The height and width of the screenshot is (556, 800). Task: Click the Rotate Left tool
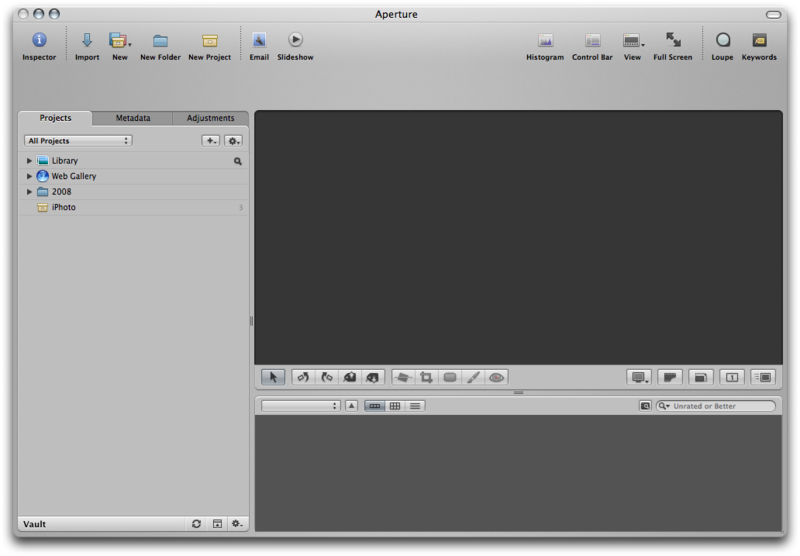[x=304, y=377]
